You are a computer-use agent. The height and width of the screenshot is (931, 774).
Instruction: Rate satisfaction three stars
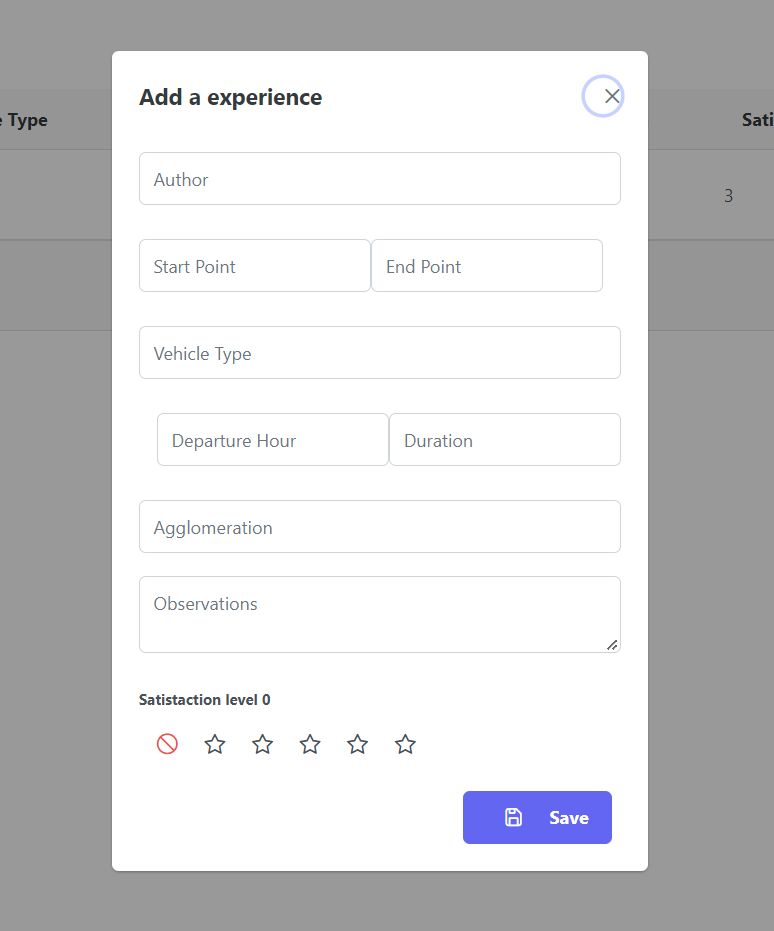pos(310,744)
